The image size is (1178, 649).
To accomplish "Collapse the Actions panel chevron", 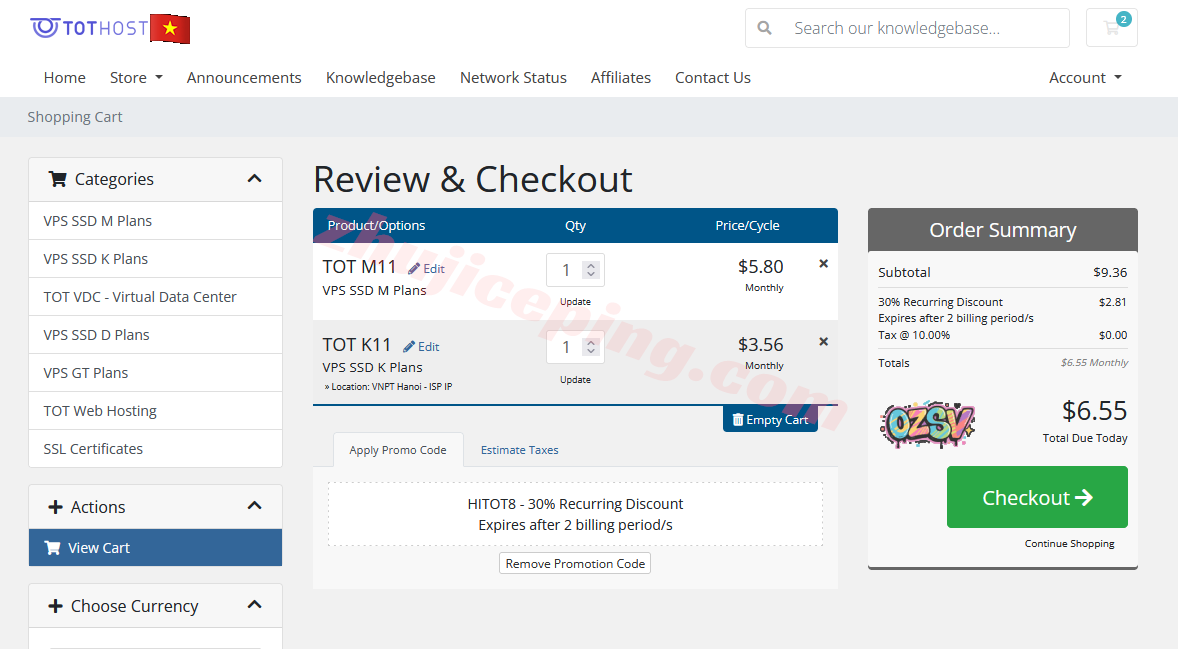I will tap(254, 507).
